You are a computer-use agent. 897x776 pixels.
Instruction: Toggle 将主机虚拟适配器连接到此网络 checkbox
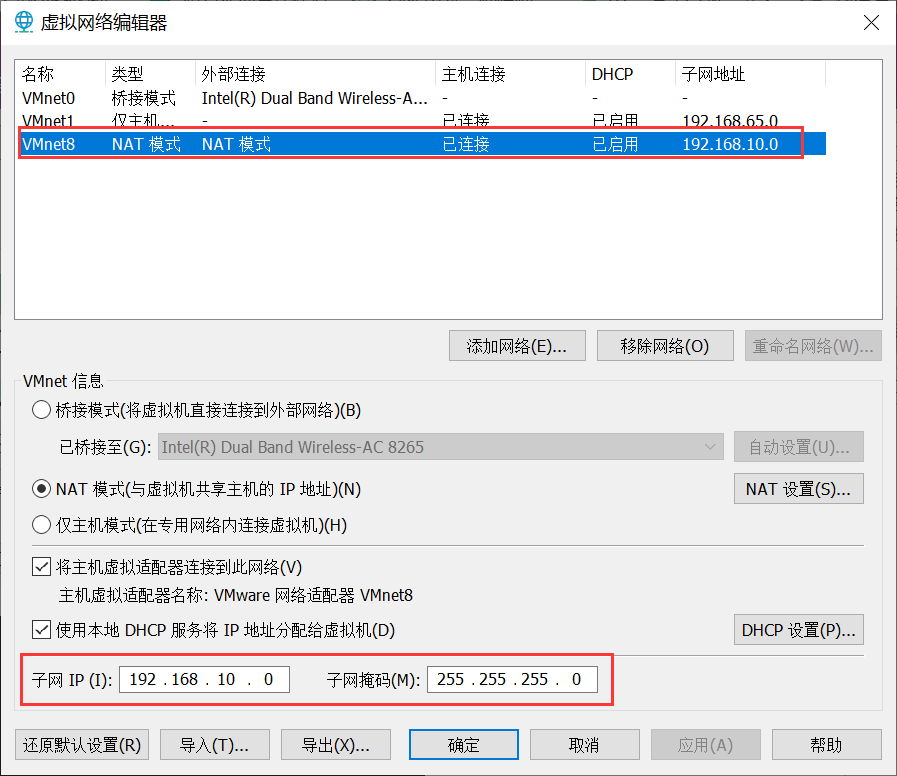(x=41, y=567)
